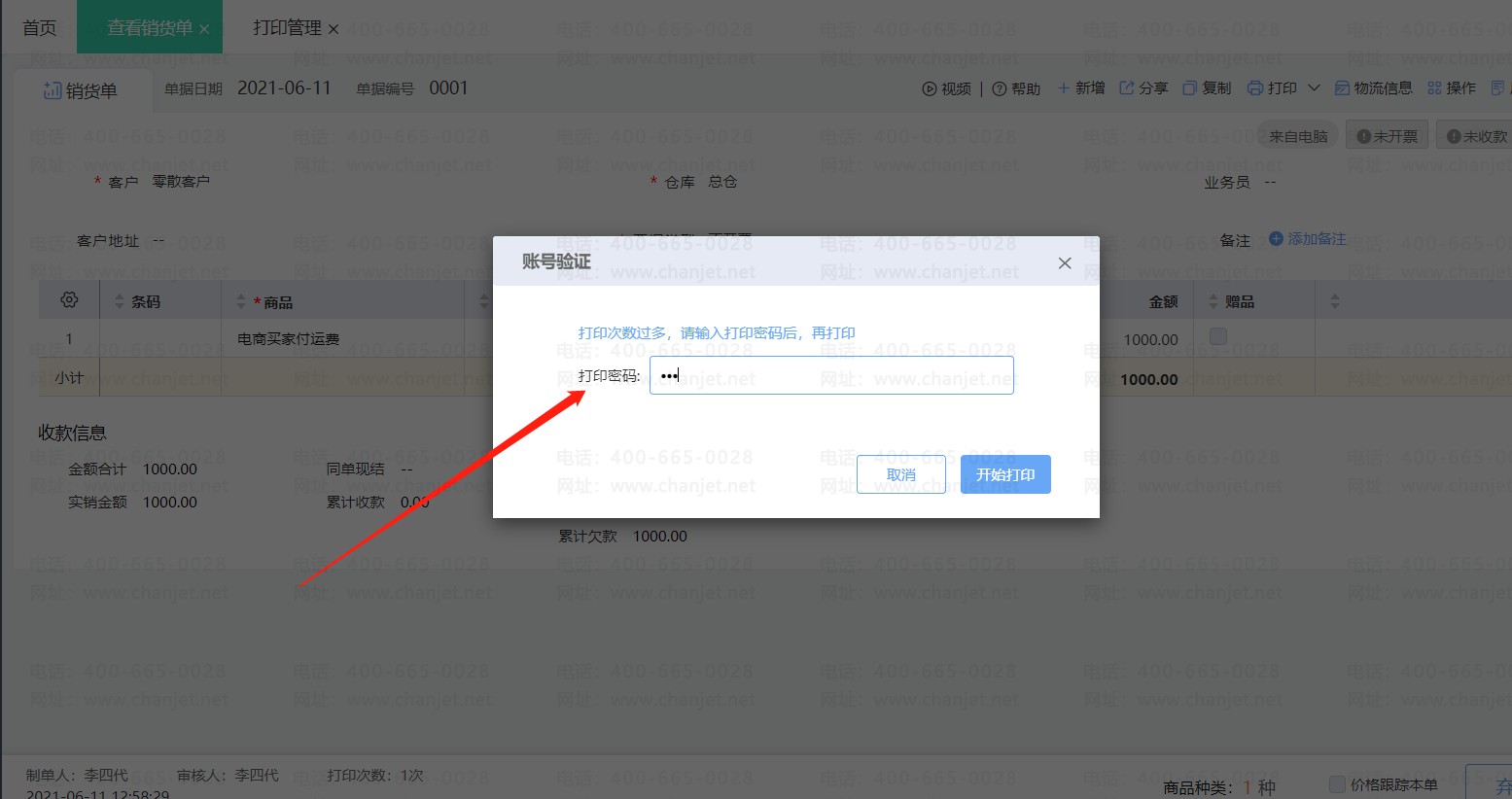
Task: Open table column settings gear
Action: pyautogui.click(x=69, y=300)
